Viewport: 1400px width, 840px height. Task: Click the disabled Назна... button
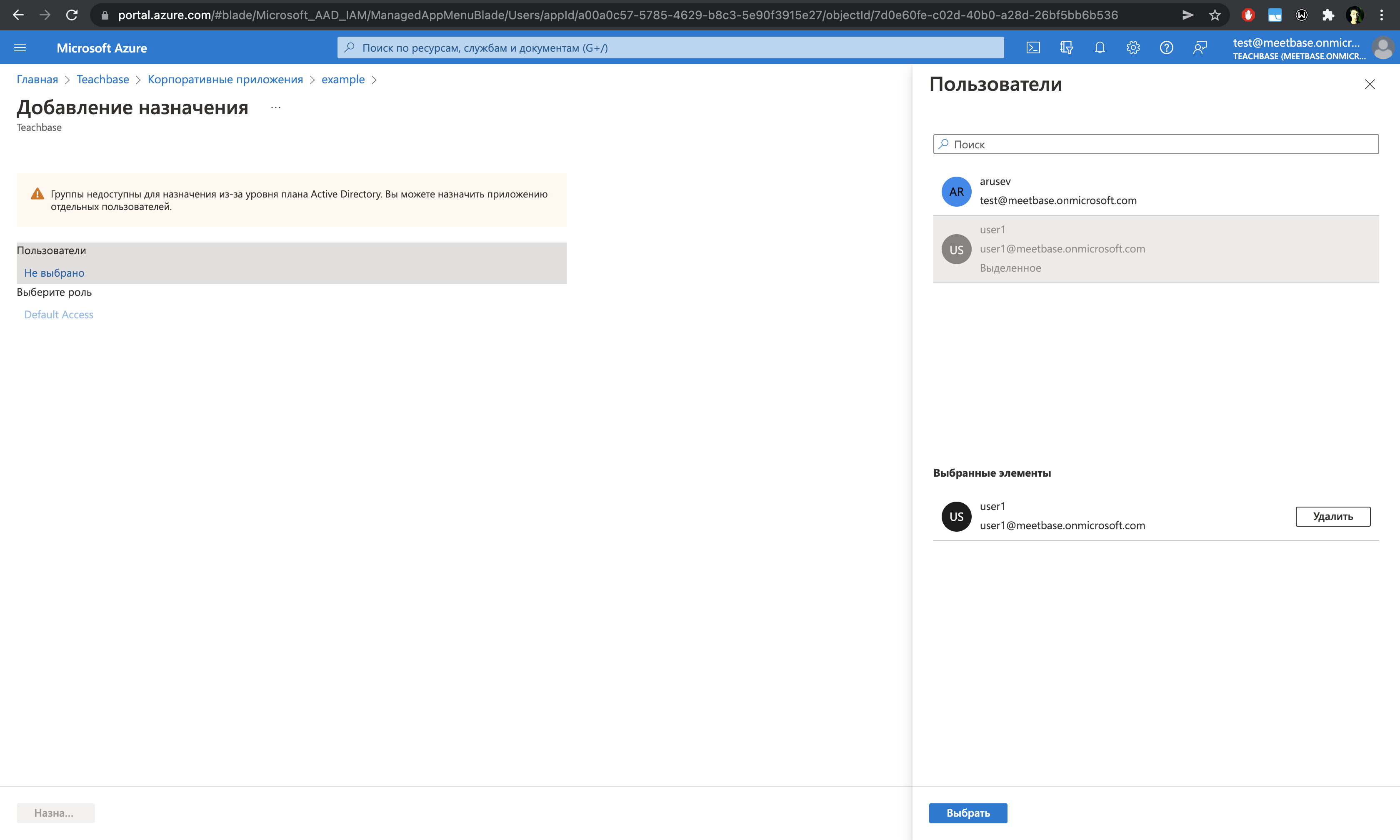click(x=55, y=813)
